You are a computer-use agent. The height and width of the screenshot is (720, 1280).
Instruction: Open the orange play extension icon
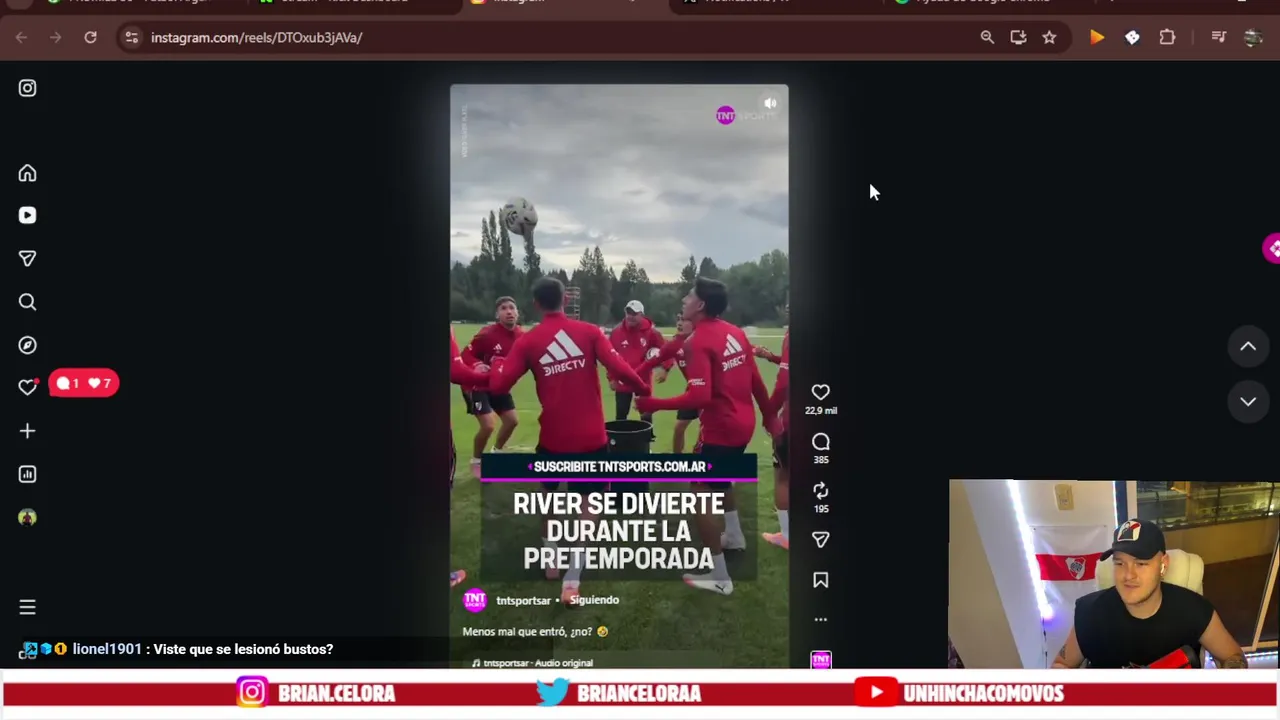tap(1097, 37)
